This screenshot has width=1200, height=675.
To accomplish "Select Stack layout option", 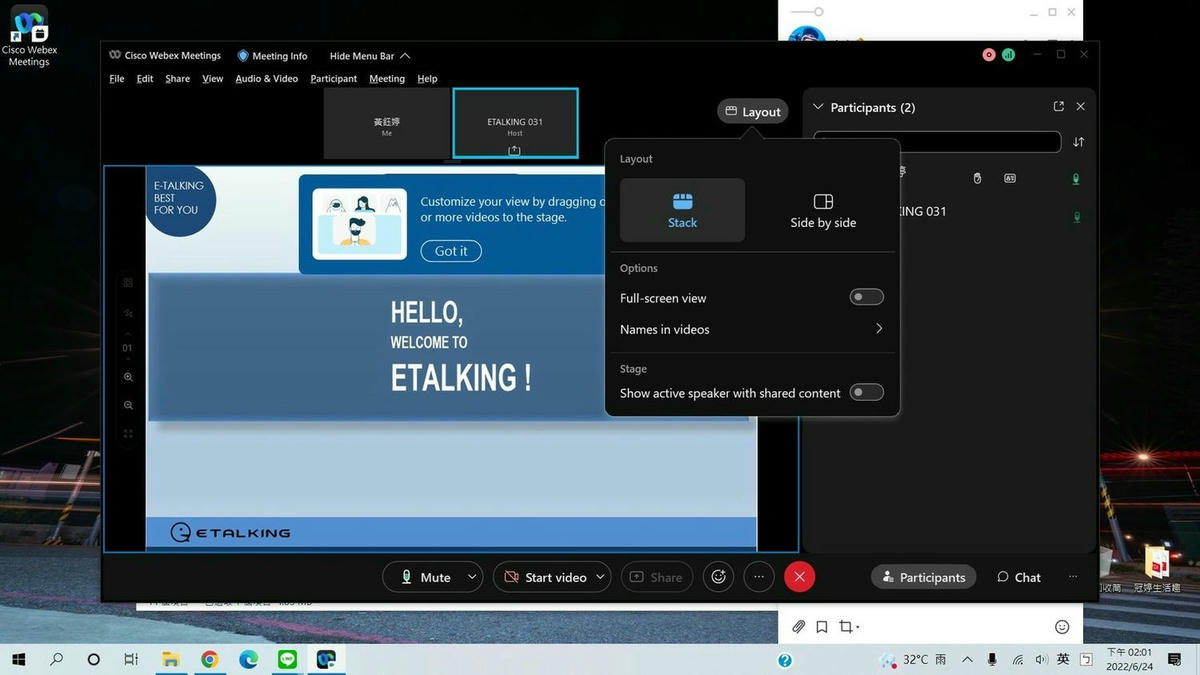I will [x=682, y=210].
